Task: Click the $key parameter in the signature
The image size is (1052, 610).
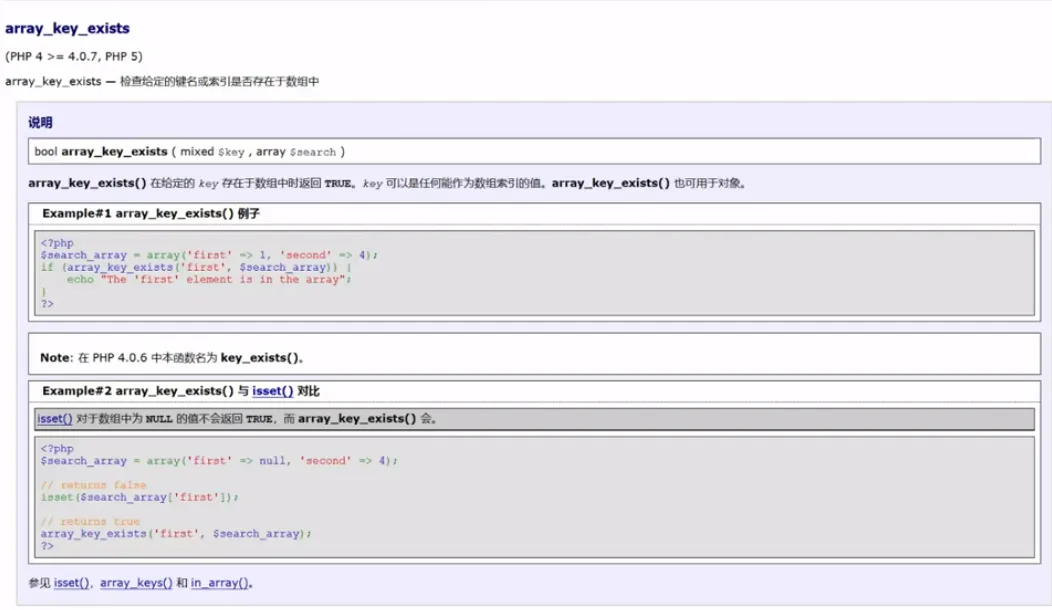Action: (x=231, y=152)
